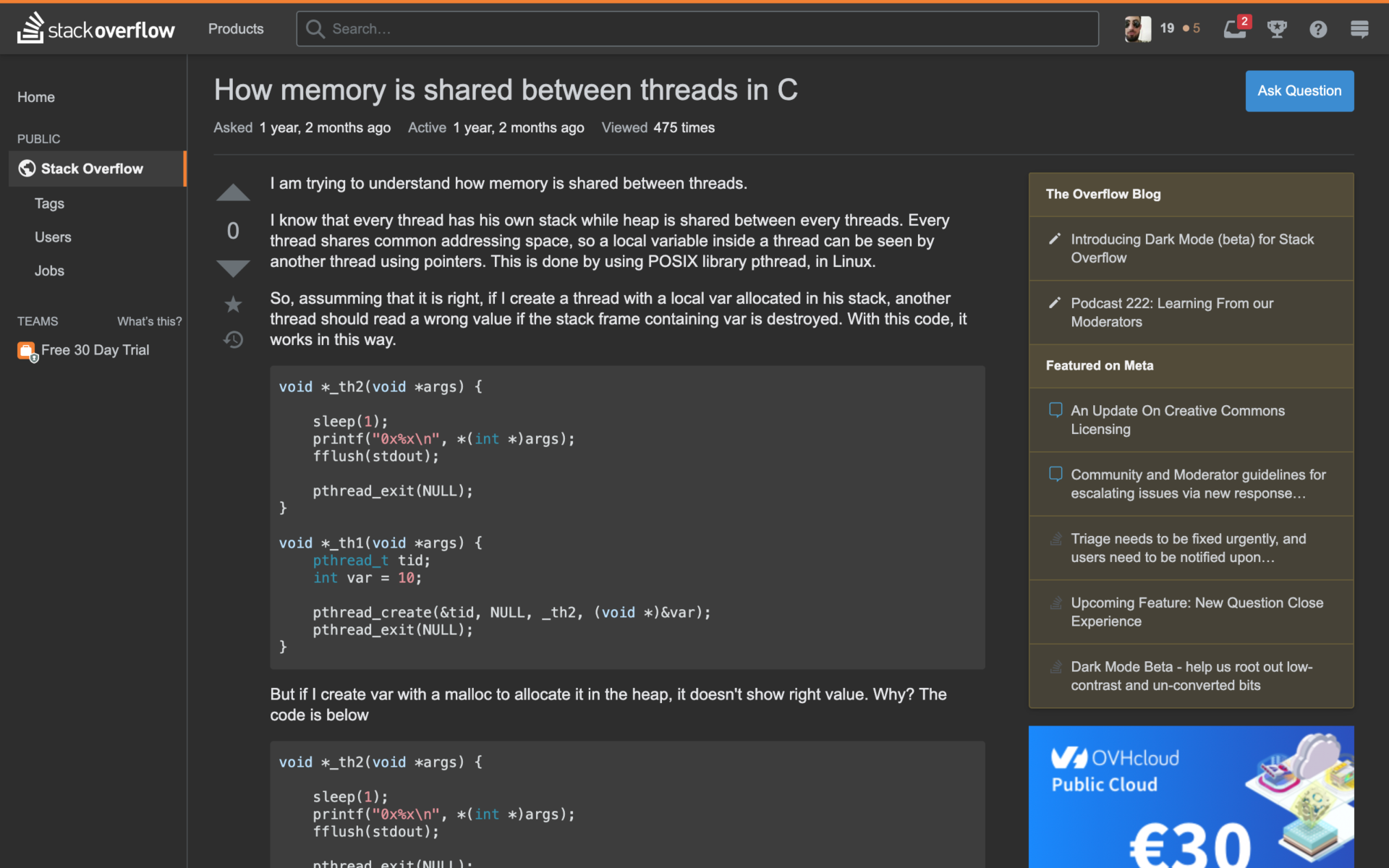Viewport: 1389px width, 868px height.
Task: Open the site switcher icon top right
Action: point(1359,29)
